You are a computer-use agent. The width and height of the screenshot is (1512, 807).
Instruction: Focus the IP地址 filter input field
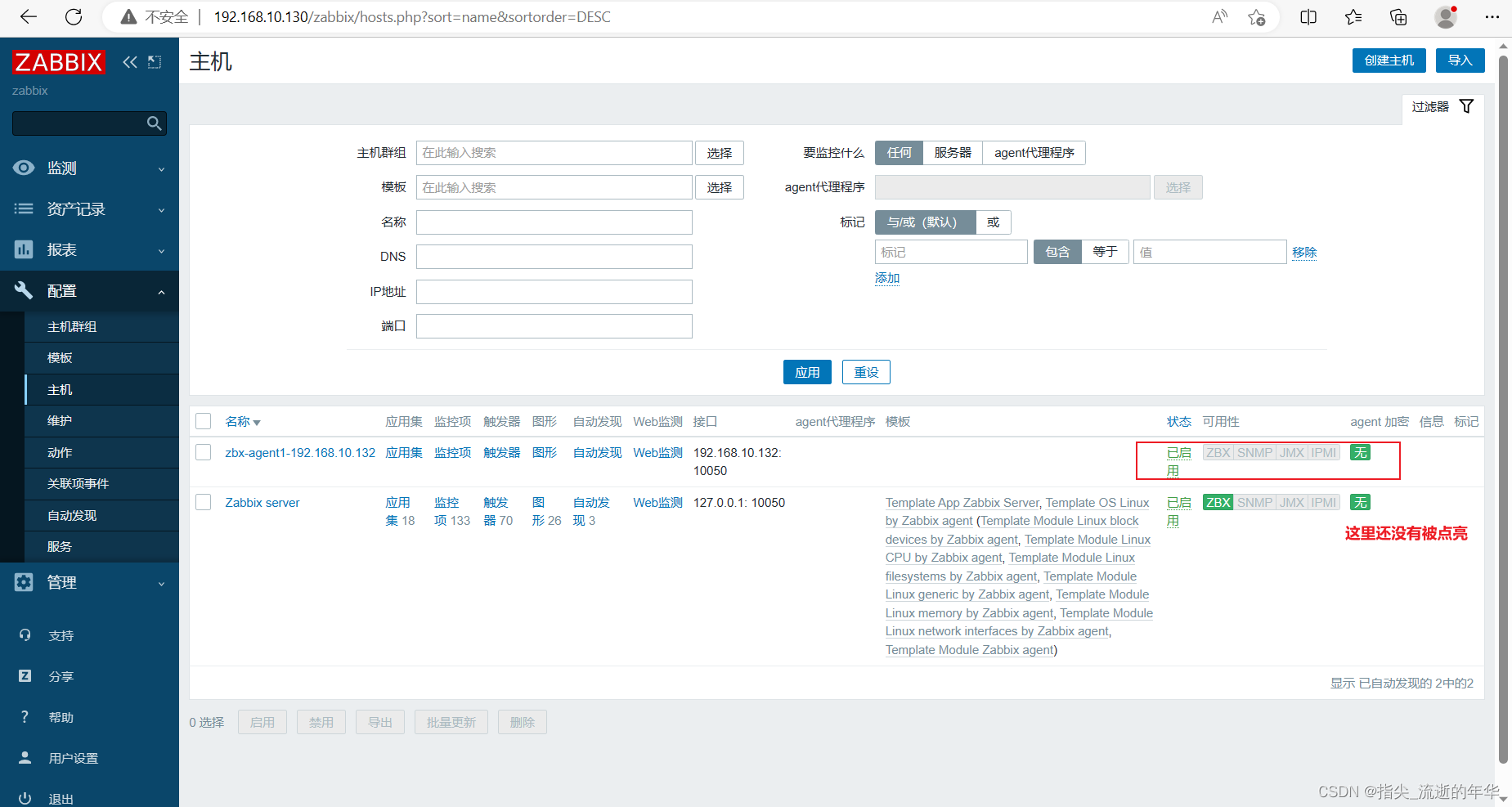pos(554,292)
